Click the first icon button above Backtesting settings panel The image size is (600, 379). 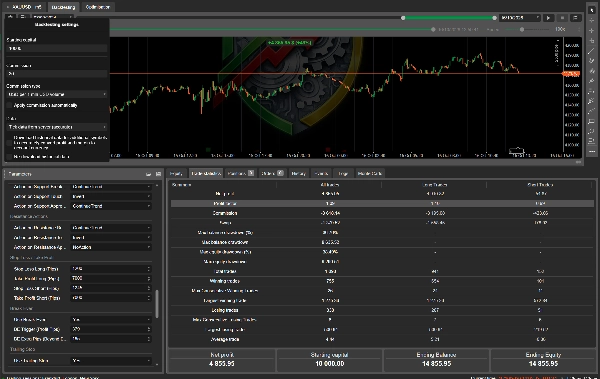(x=10, y=17)
